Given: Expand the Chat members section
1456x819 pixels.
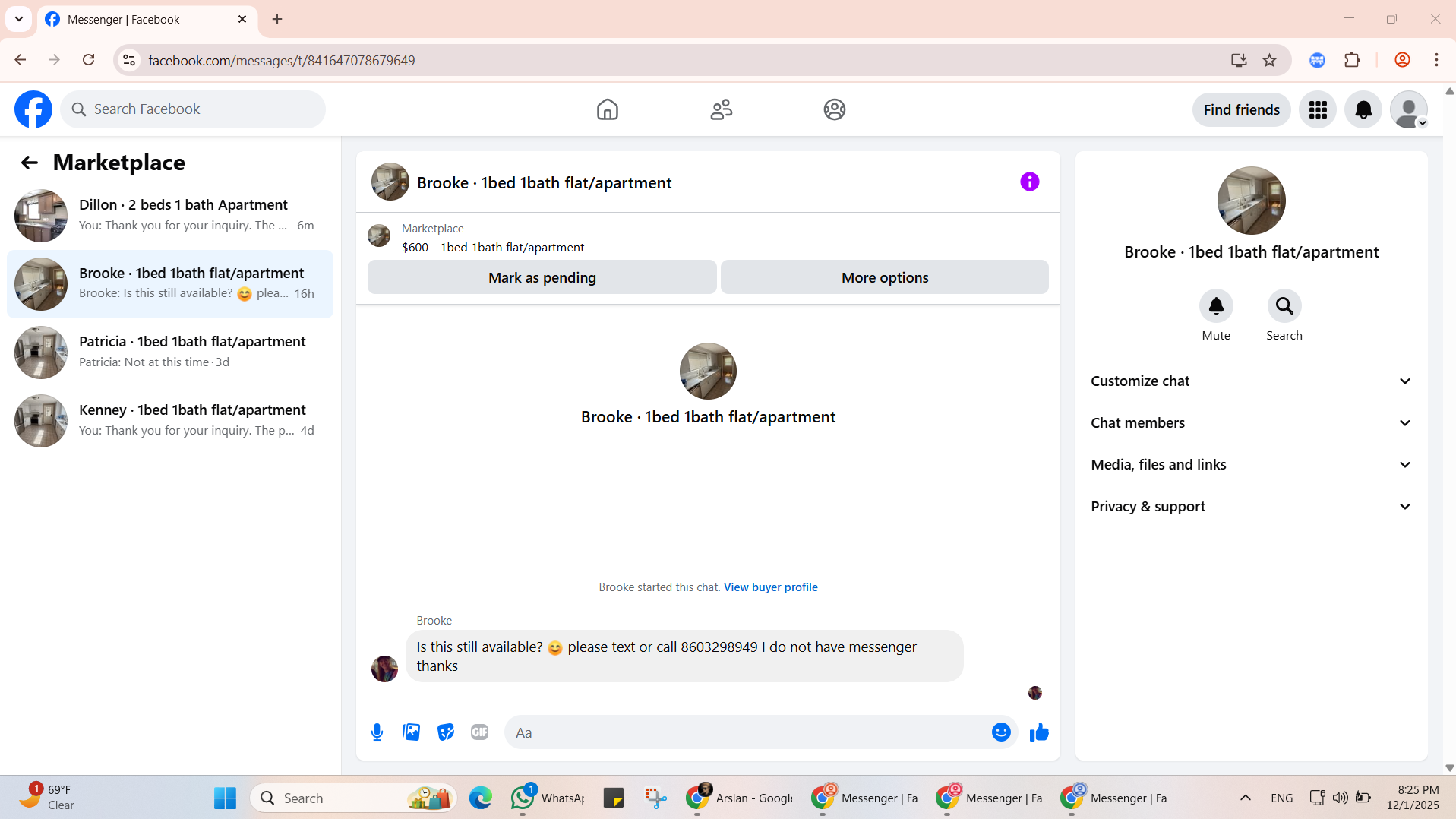Looking at the screenshot, I should (1252, 423).
